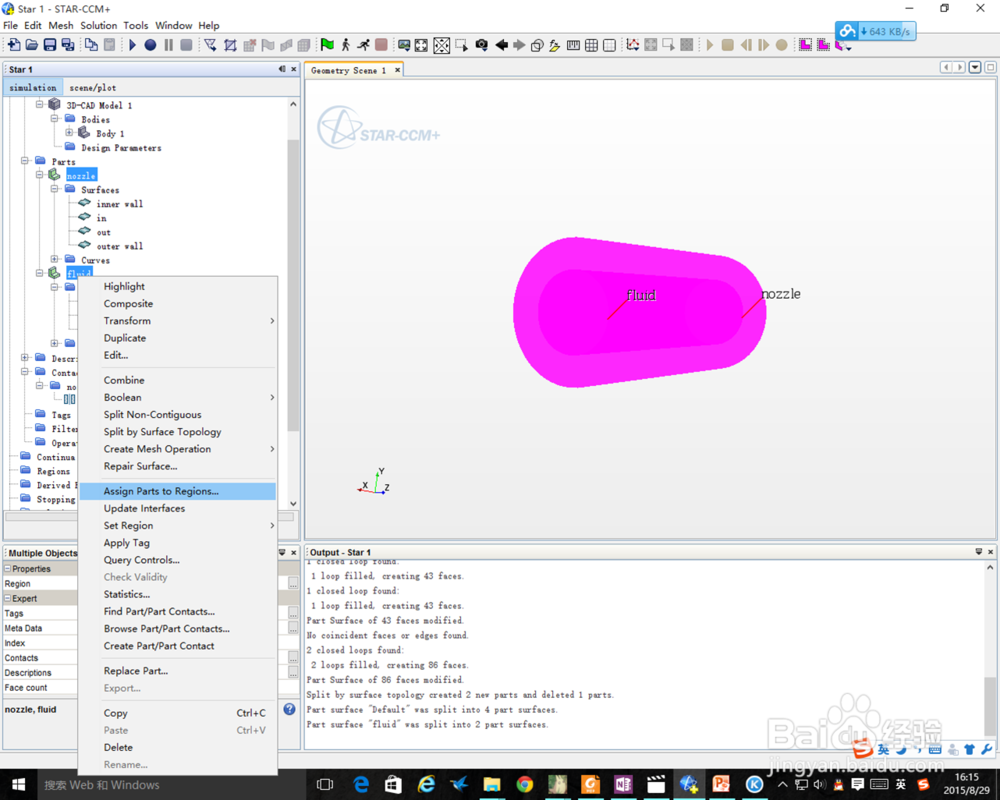Click the Open folder toolbar icon
The image size is (1000, 800).
31,45
